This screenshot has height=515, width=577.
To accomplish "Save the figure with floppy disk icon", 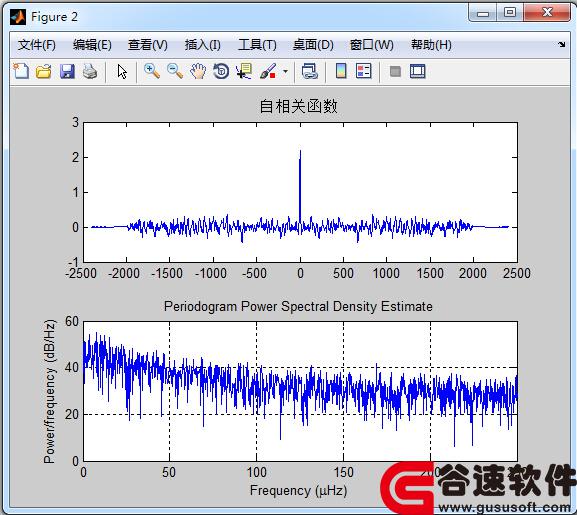I will coord(67,71).
